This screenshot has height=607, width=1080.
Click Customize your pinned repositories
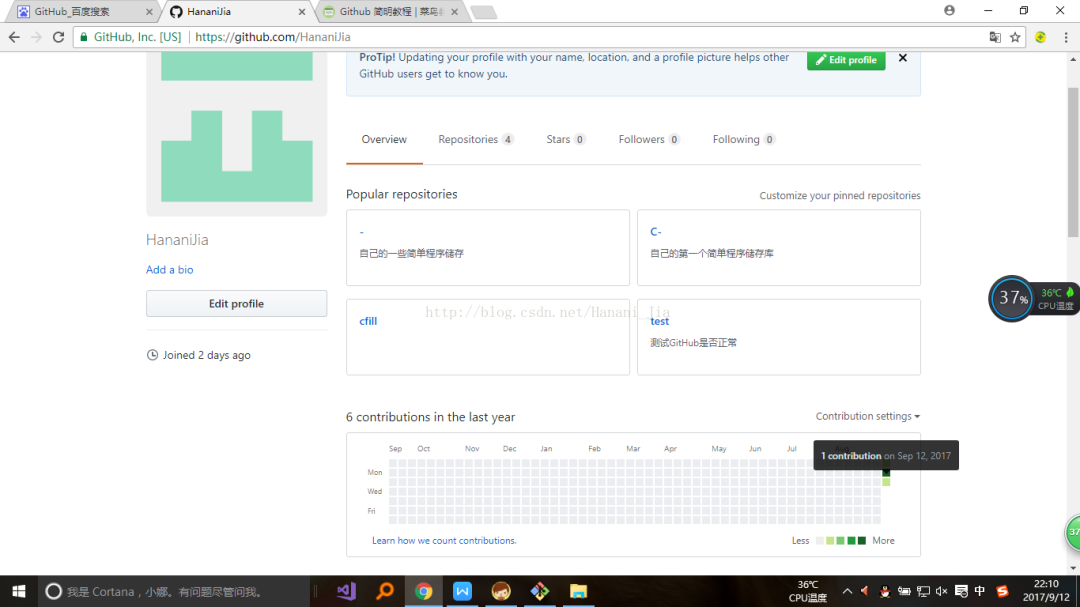tap(840, 196)
